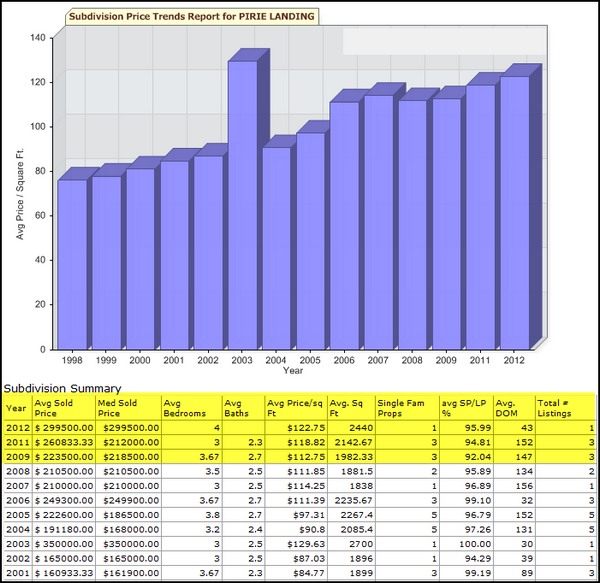The width and height of the screenshot is (600, 583).
Task: Click median sold price $186500.00
Action: [x=131, y=515]
